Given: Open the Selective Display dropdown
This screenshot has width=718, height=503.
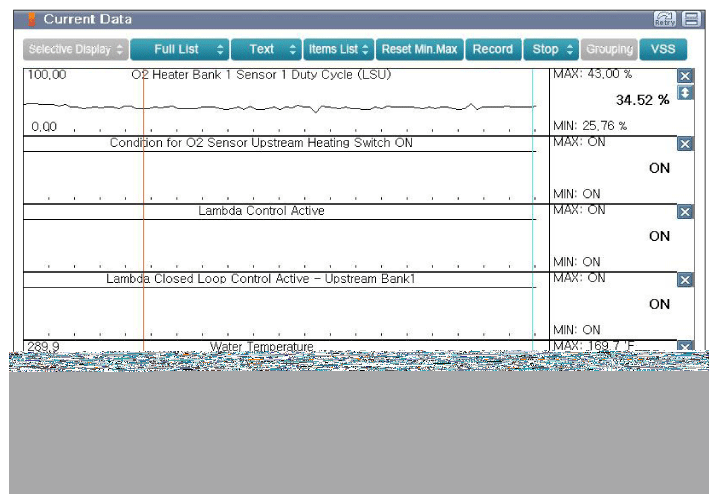Looking at the screenshot, I should point(77,49).
